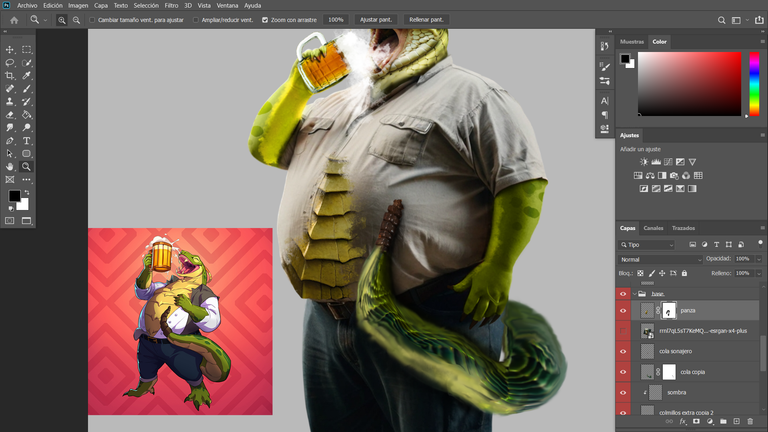768x432 pixels.
Task: Select the Zoom tool in toolbox
Action: point(26,167)
